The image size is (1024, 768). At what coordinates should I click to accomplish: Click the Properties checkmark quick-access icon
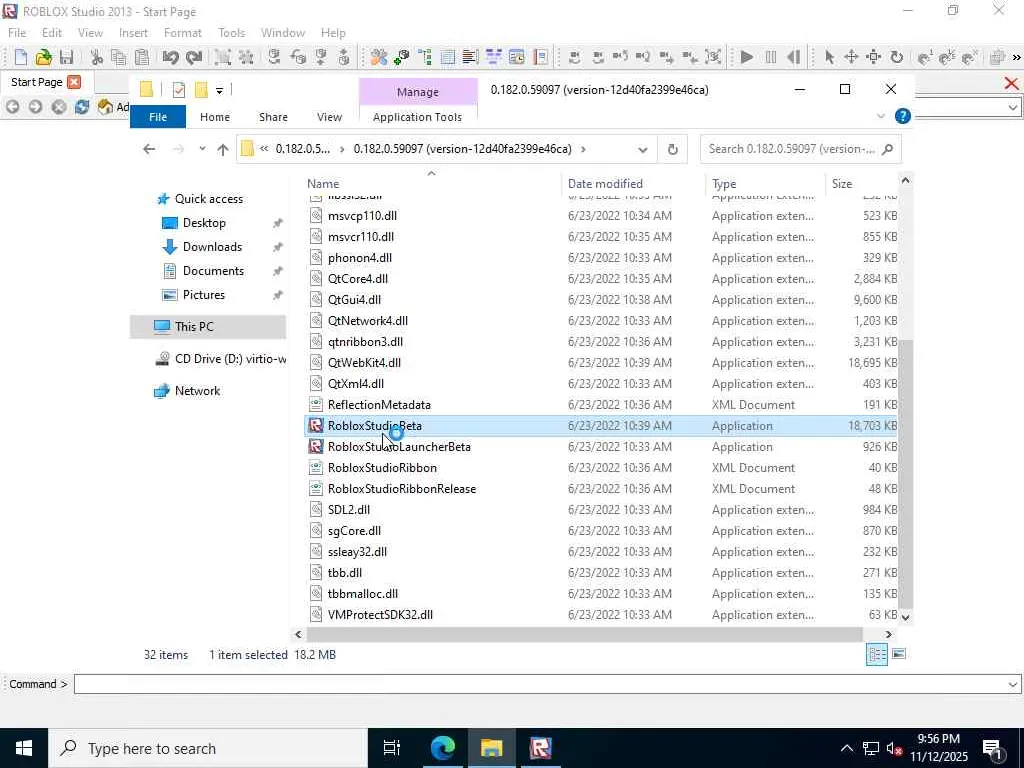(x=179, y=90)
